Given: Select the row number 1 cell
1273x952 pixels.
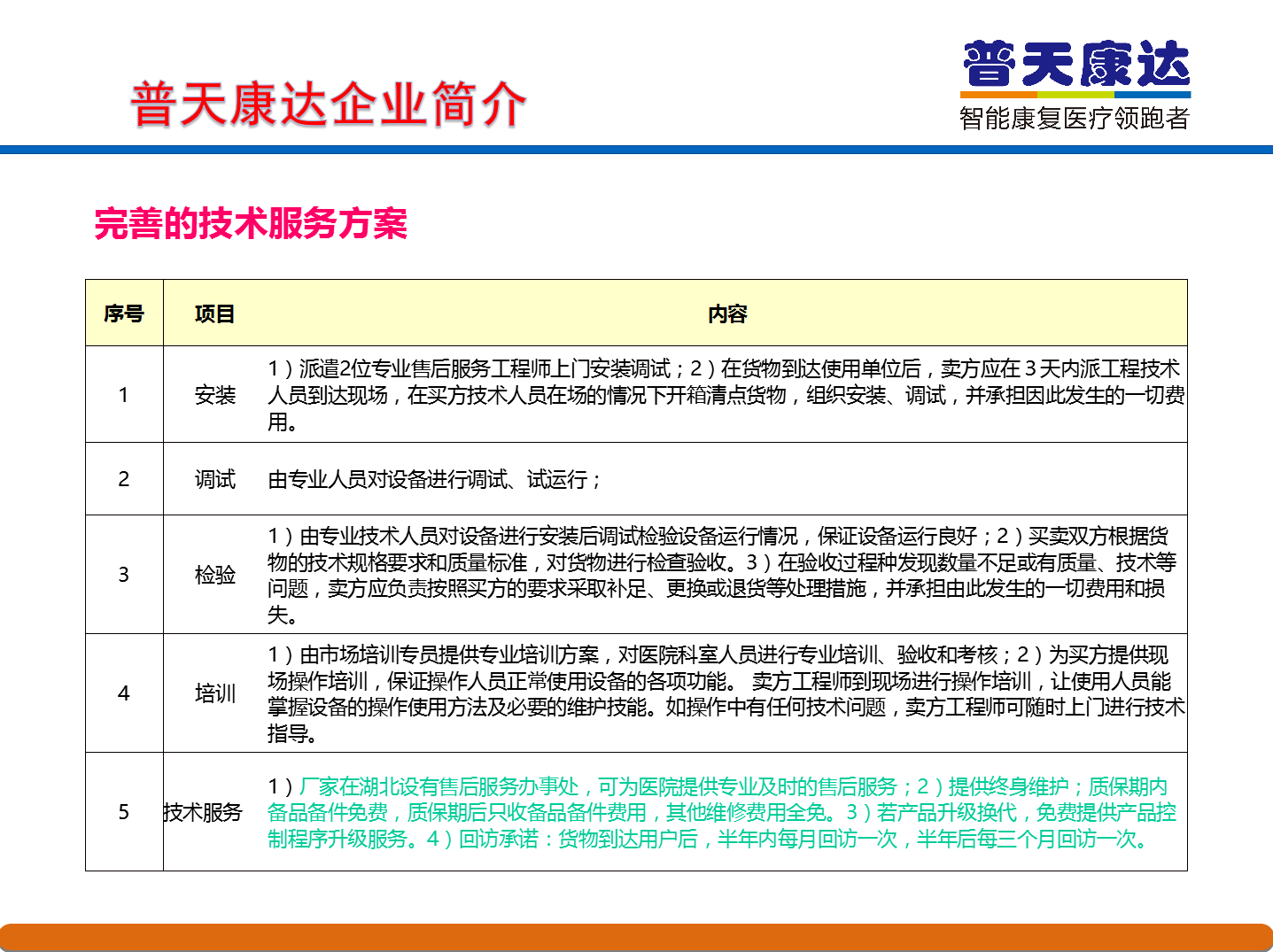Looking at the screenshot, I should point(124,394).
